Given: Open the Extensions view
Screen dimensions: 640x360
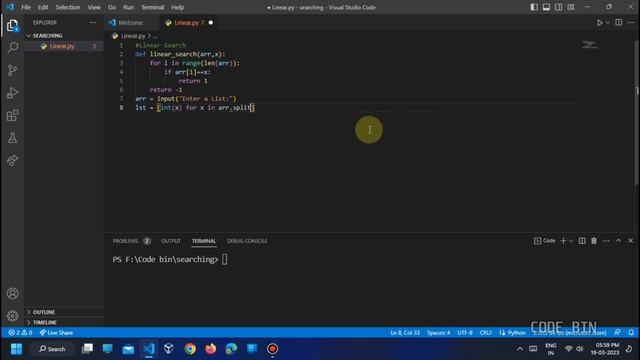Looking at the screenshot, I should click(x=12, y=116).
